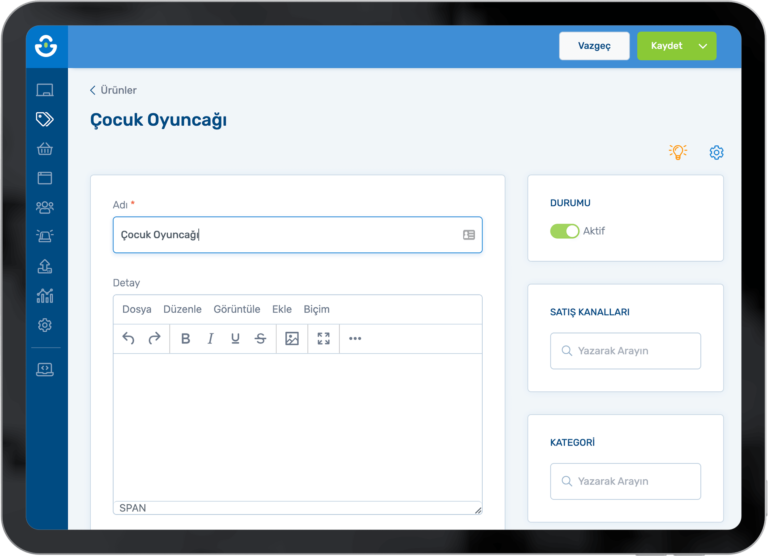
Task: Go back via the Ürünler link
Action: pyautogui.click(x=114, y=90)
